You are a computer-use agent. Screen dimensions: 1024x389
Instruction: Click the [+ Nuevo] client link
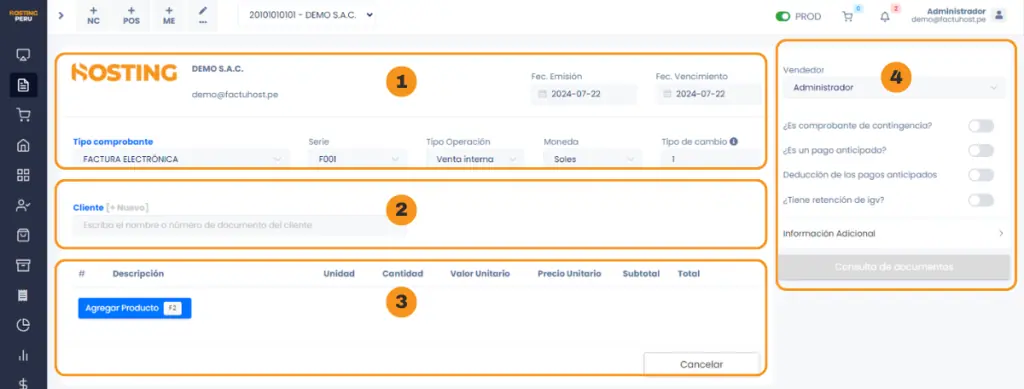pyautogui.click(x=127, y=208)
